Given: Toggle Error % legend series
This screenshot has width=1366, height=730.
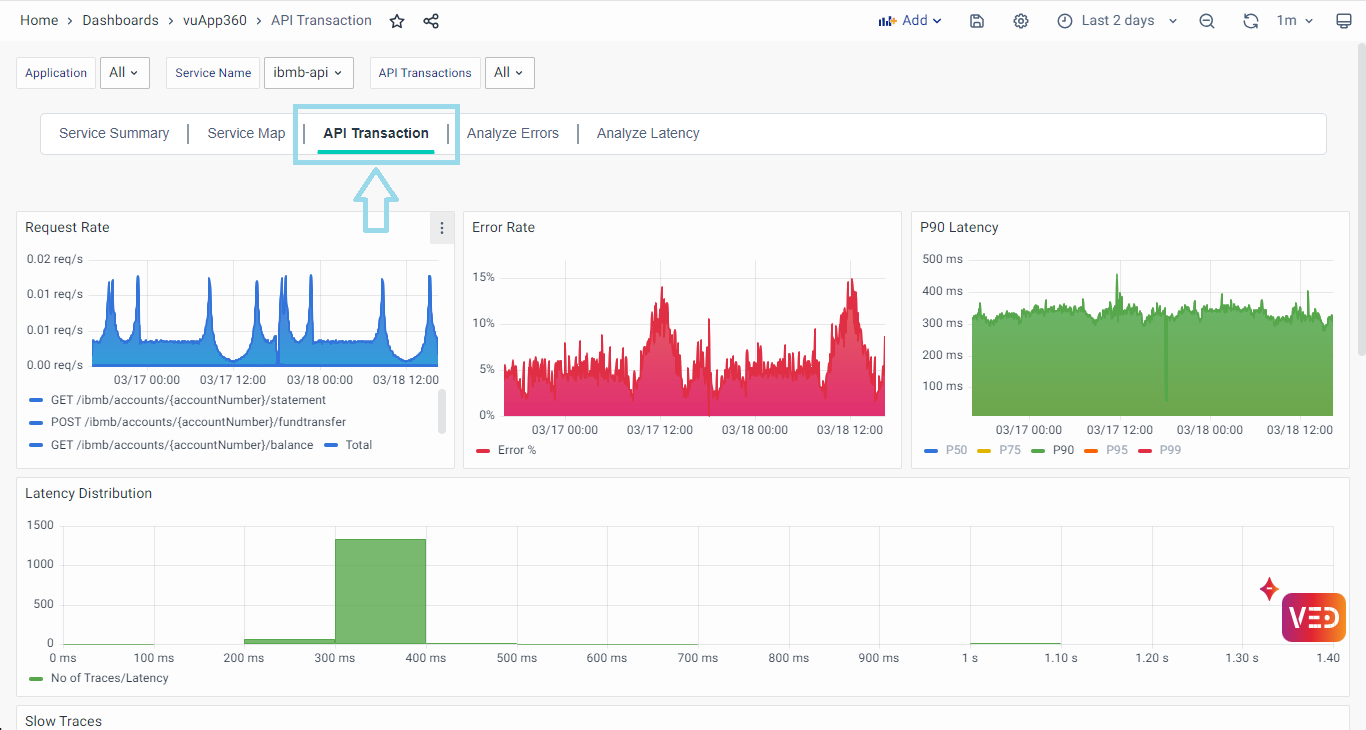Looking at the screenshot, I should pyautogui.click(x=516, y=450).
